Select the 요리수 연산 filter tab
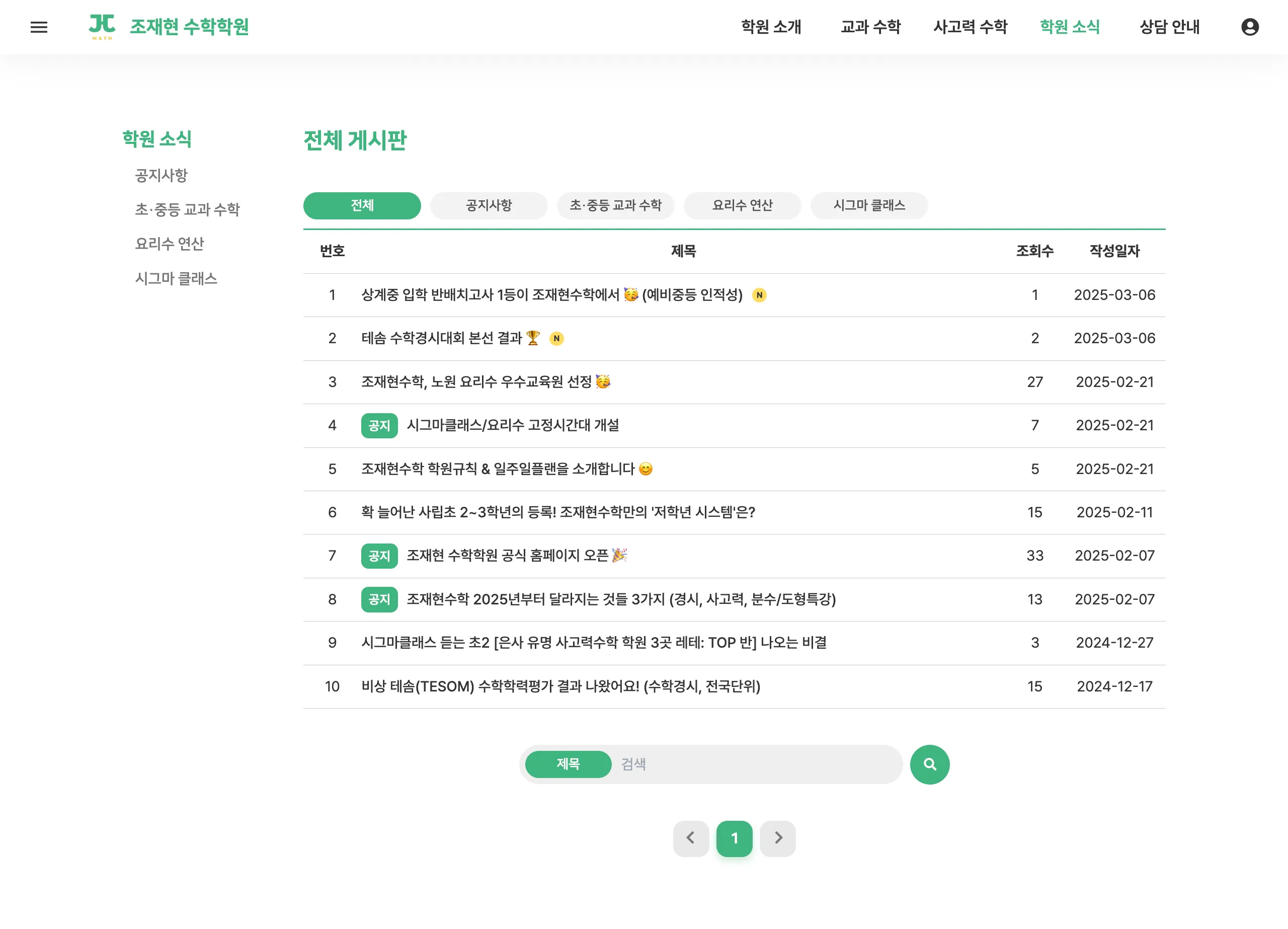 click(x=742, y=205)
